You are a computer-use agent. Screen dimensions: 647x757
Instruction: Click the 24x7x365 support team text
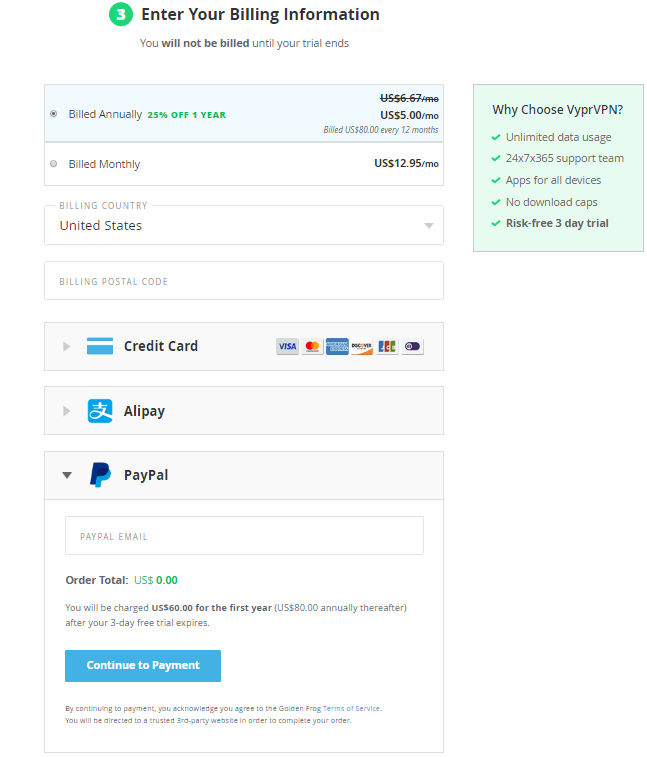point(565,158)
